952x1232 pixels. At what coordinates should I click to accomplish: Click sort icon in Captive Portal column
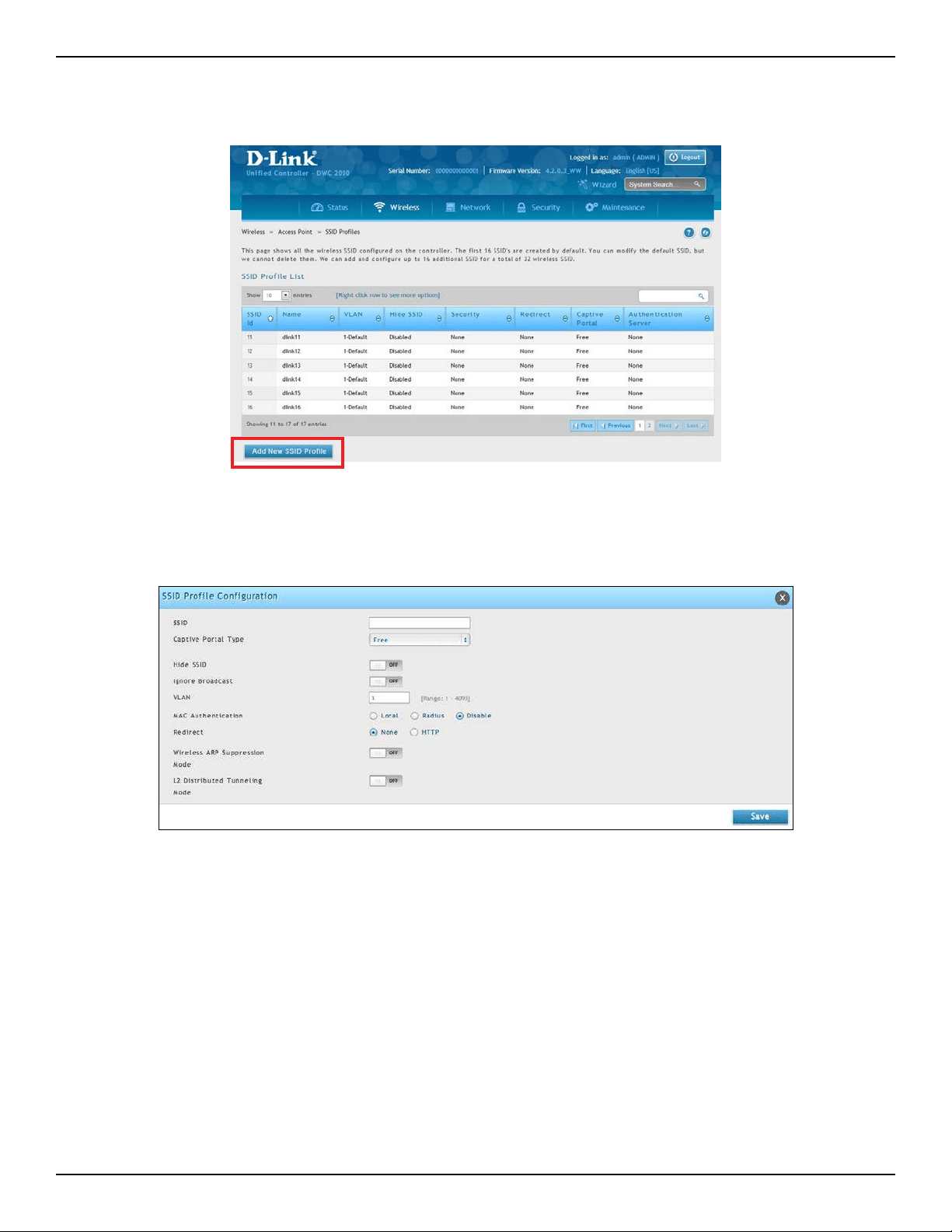[x=618, y=319]
